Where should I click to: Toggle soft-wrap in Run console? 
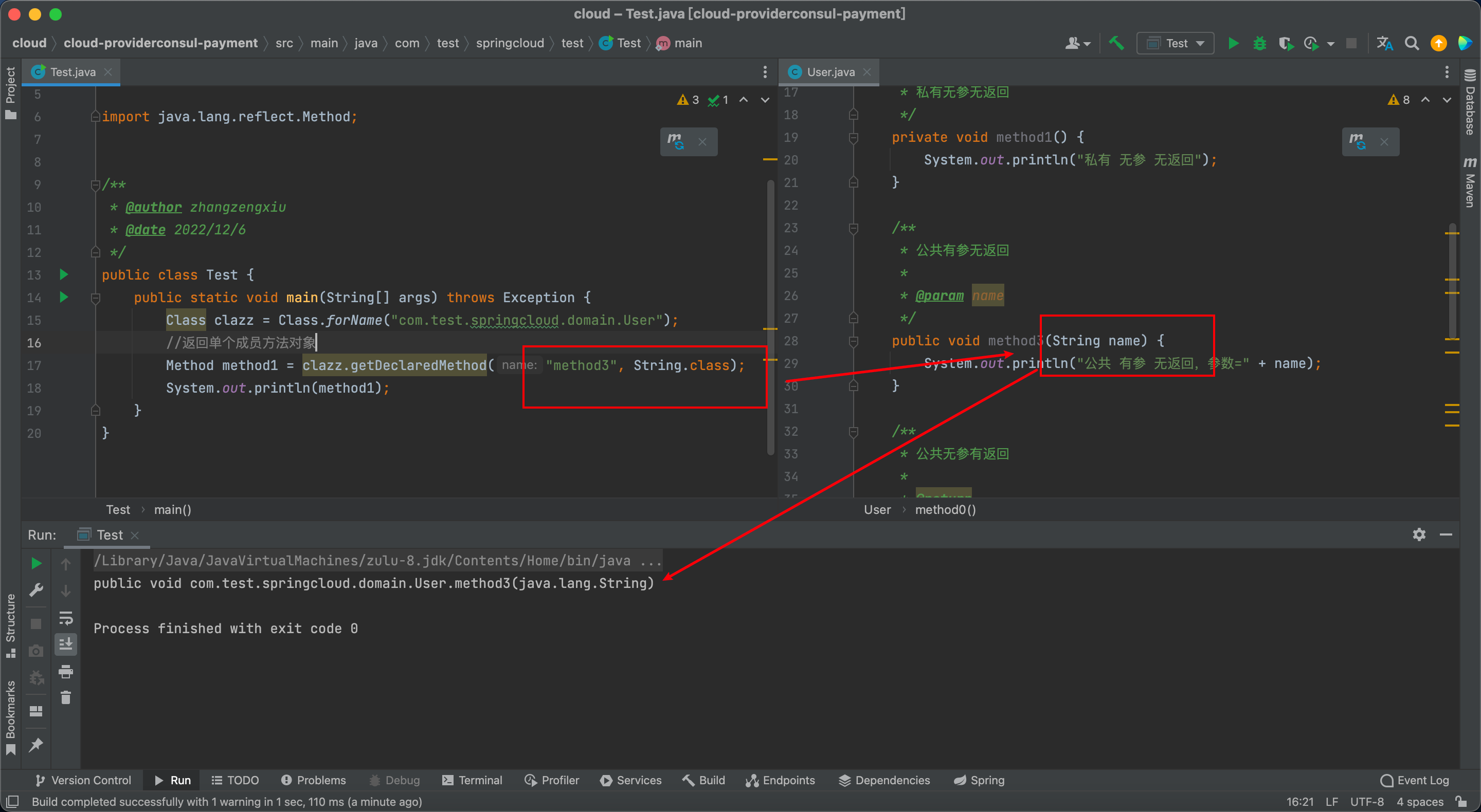[x=65, y=618]
